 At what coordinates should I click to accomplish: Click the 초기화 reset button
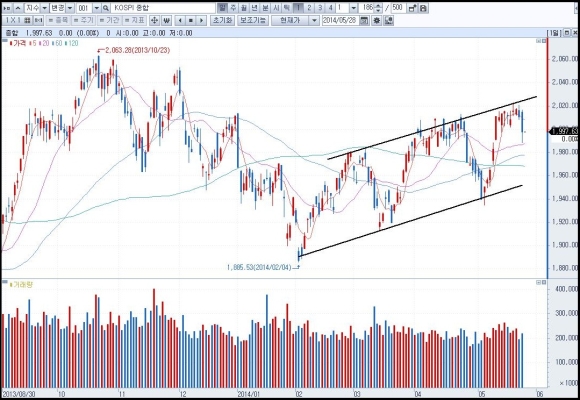tap(223, 20)
